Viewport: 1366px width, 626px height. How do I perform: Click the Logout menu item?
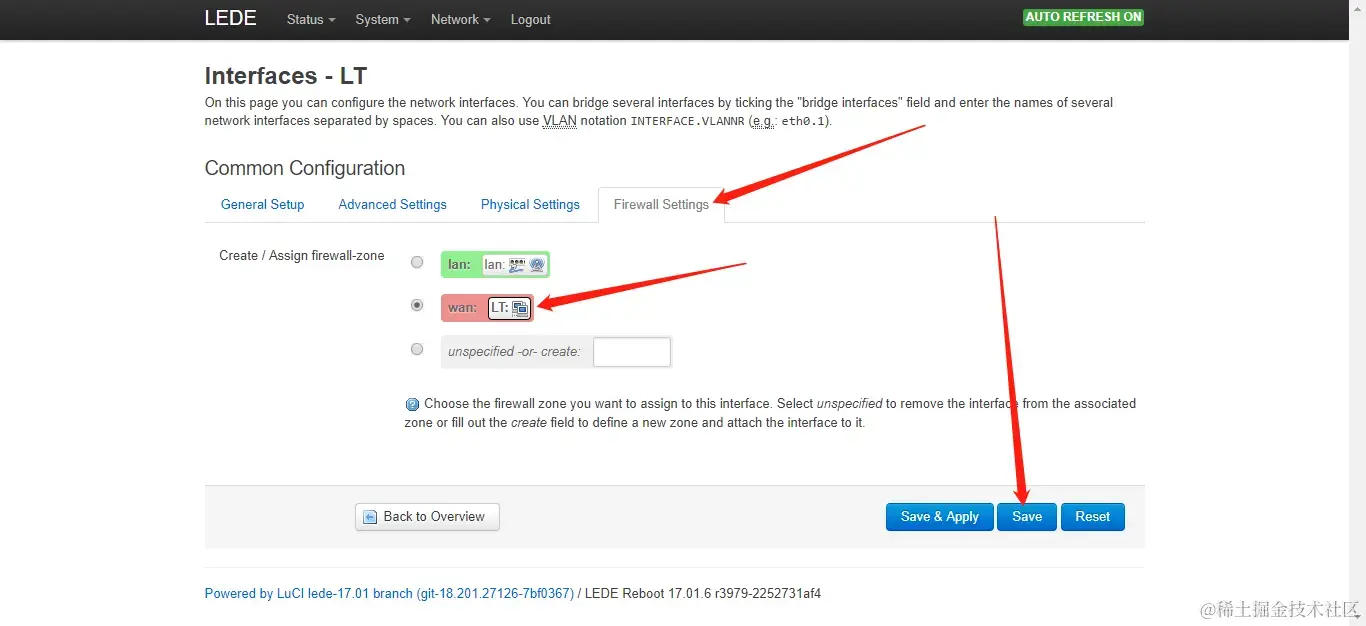[x=530, y=19]
